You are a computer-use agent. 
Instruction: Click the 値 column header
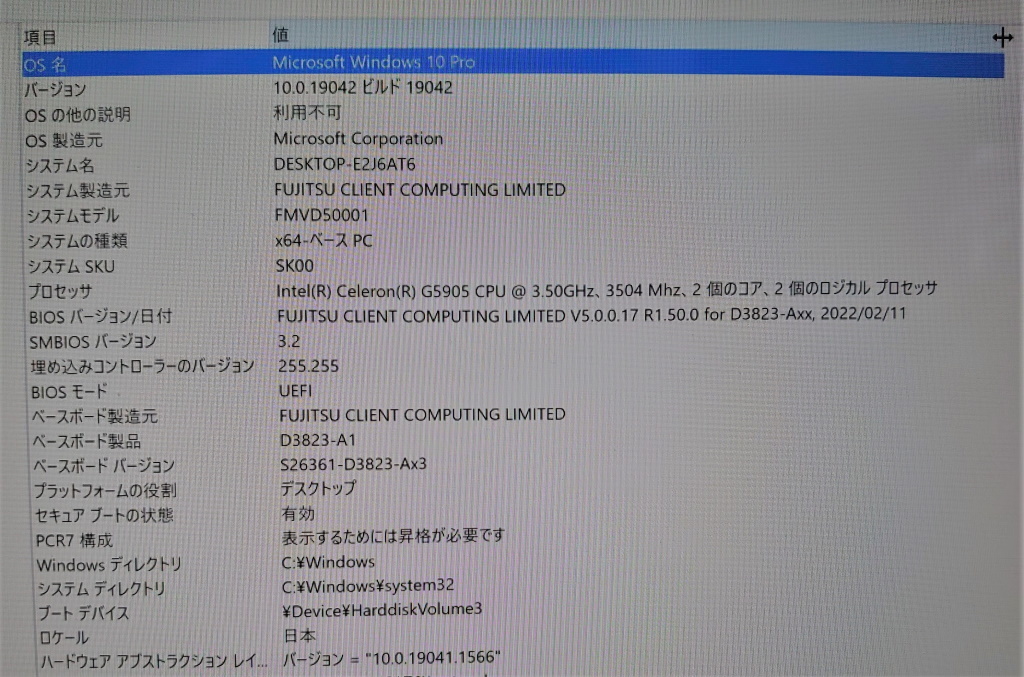pos(281,35)
